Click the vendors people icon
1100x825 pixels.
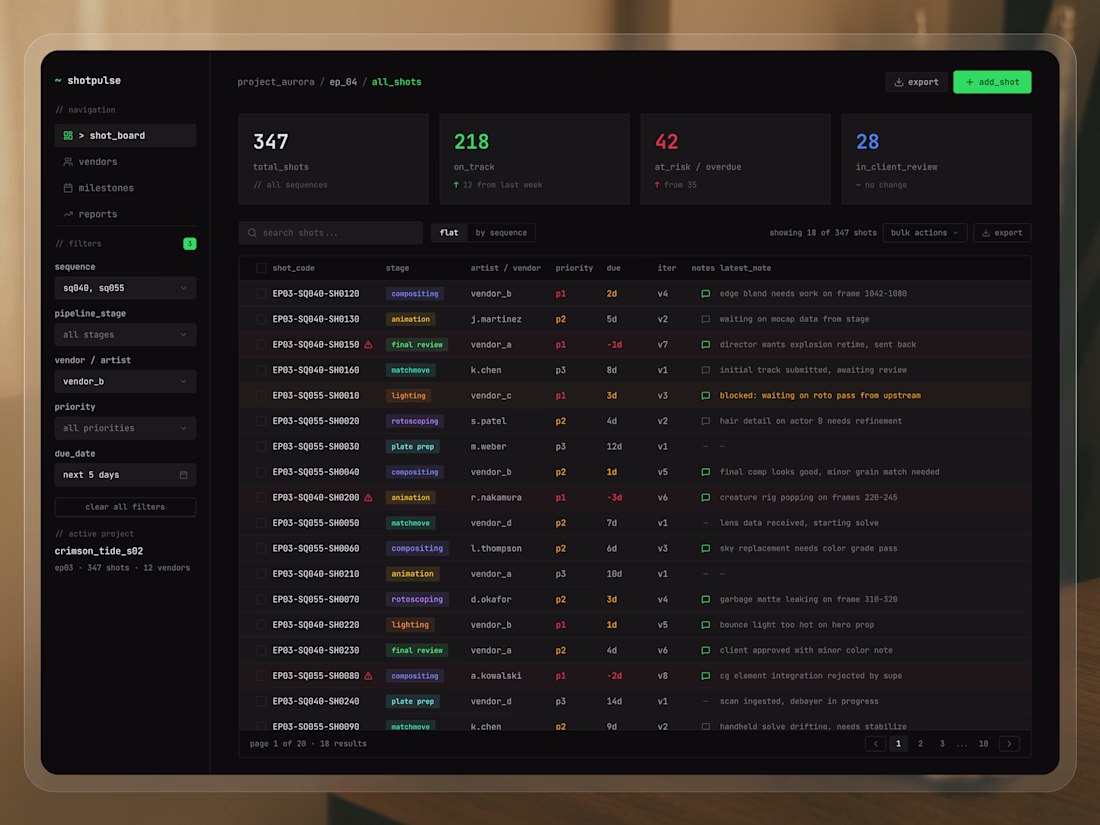tap(68, 162)
